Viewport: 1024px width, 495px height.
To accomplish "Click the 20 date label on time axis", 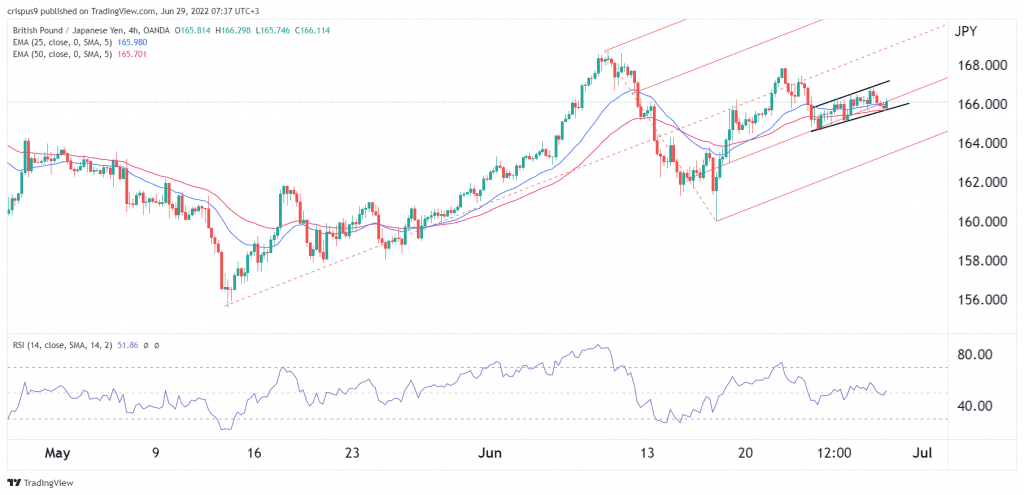I will tap(746, 453).
